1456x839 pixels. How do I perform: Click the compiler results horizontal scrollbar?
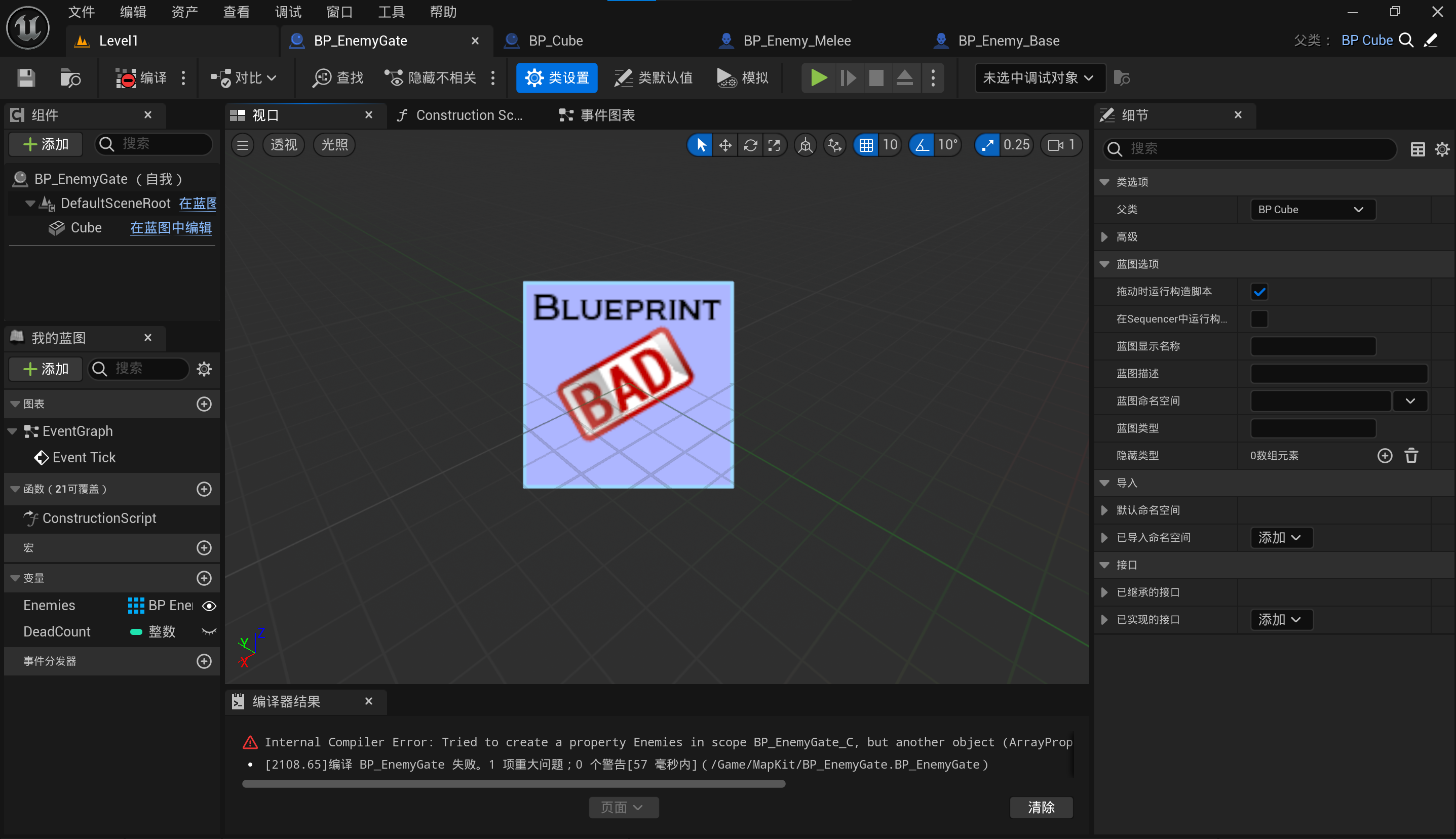(513, 784)
